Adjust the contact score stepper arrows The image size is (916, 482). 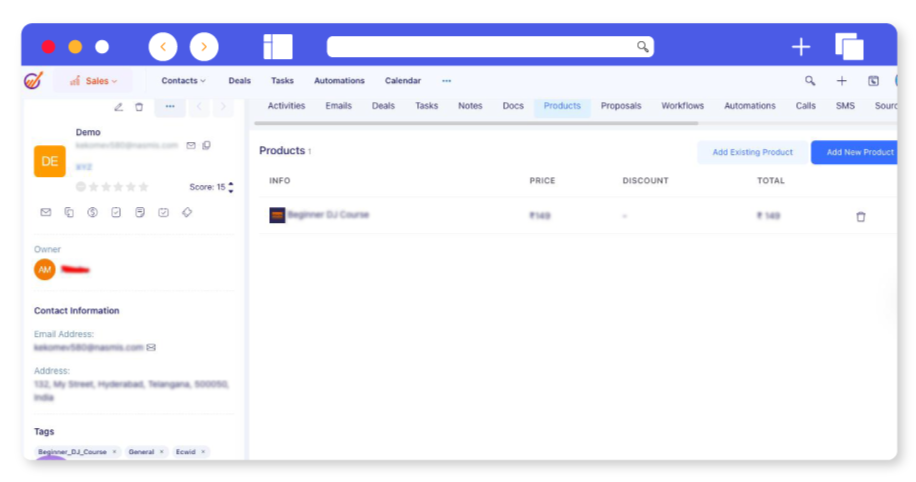coord(231,187)
